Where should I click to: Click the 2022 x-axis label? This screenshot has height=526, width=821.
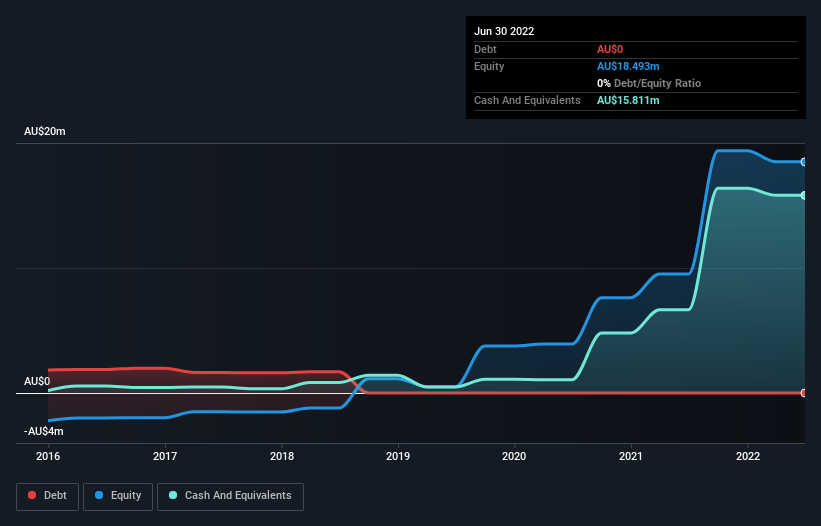click(748, 456)
